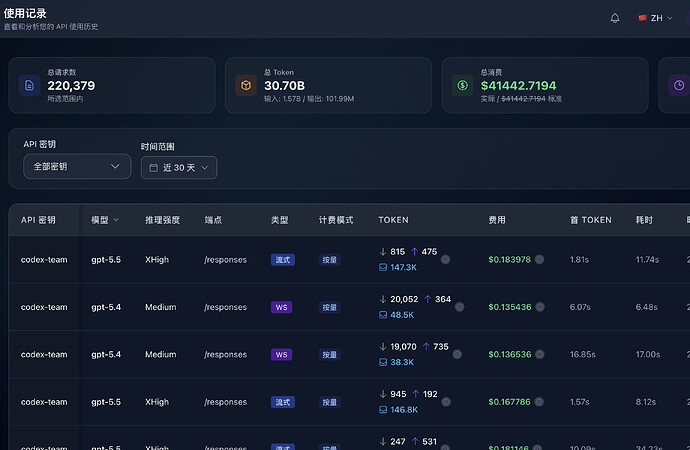Click the cache icon next to 146.8K
Screen dimensions: 690x450
(x=383, y=410)
